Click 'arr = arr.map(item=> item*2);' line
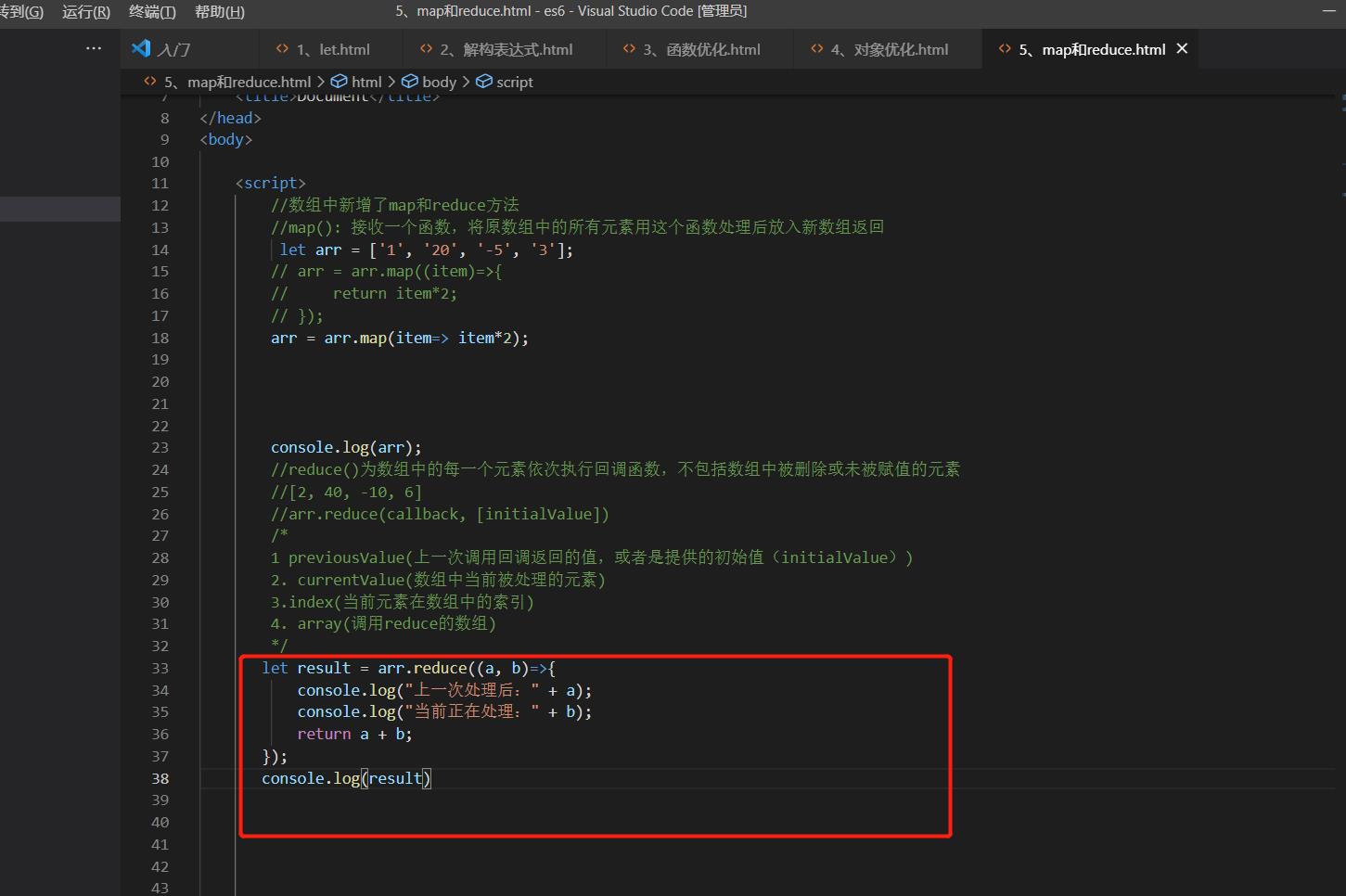 point(400,338)
